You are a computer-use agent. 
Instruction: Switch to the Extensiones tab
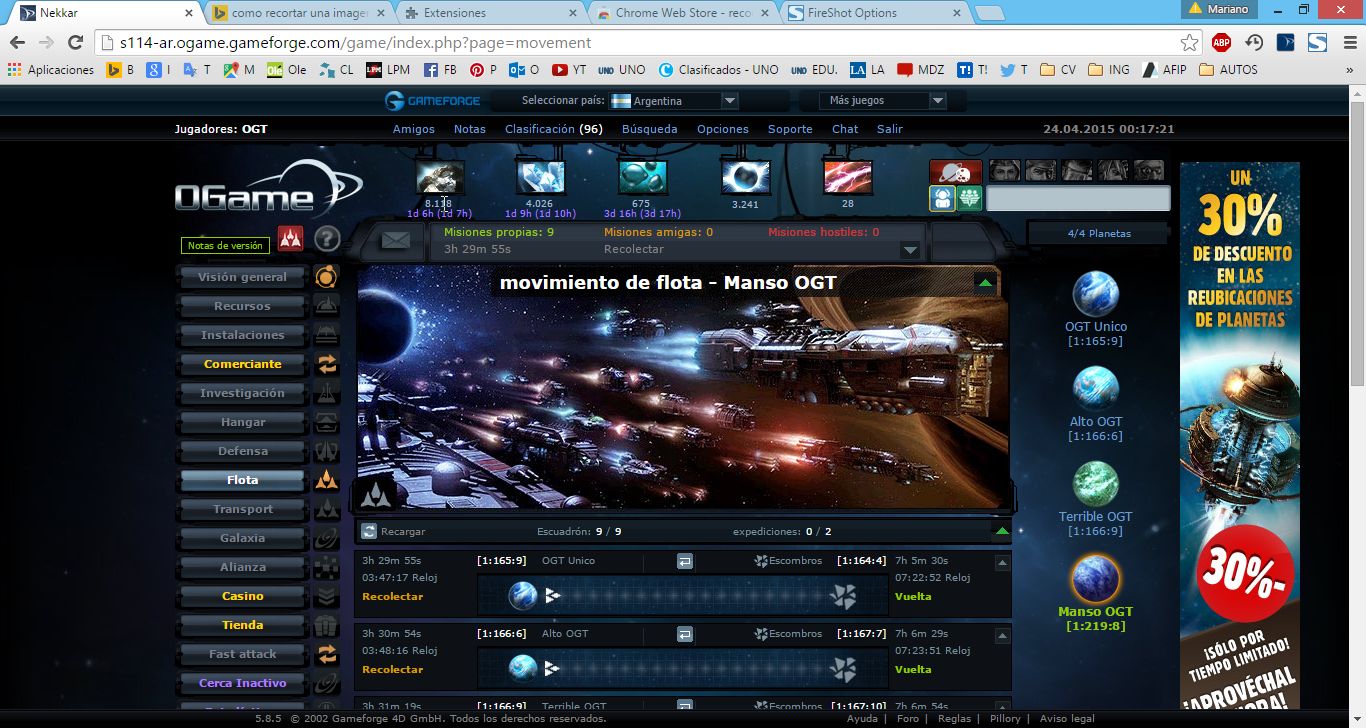(x=490, y=13)
